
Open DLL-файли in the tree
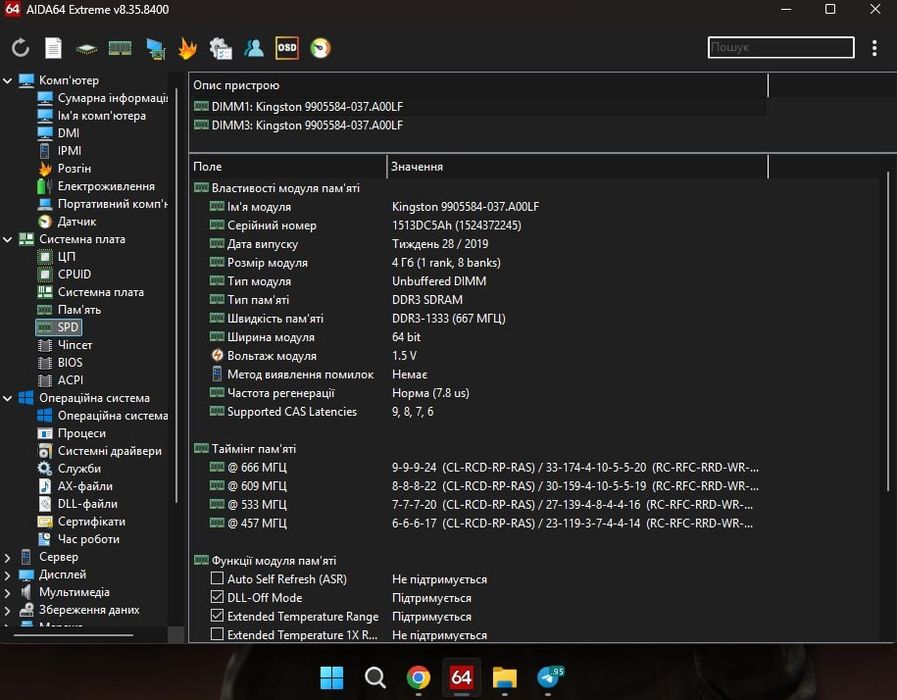(77, 504)
